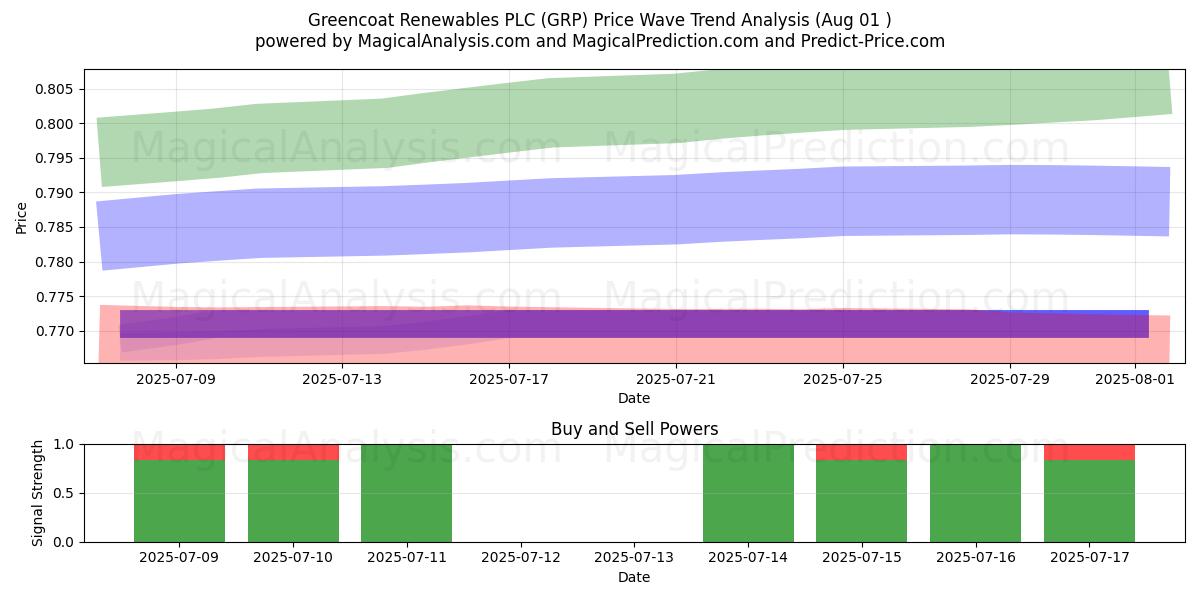This screenshot has height=600, width=1200.
Task: Click the 0.780 price tick label
Action: [x=55, y=262]
